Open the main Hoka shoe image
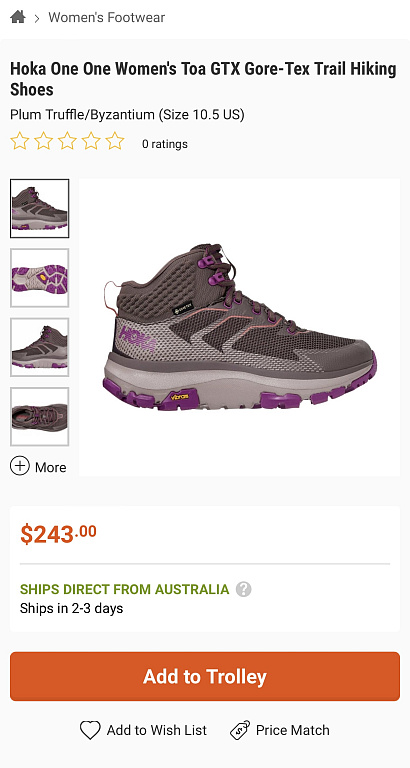Viewport: 410px width, 768px height. (x=240, y=327)
